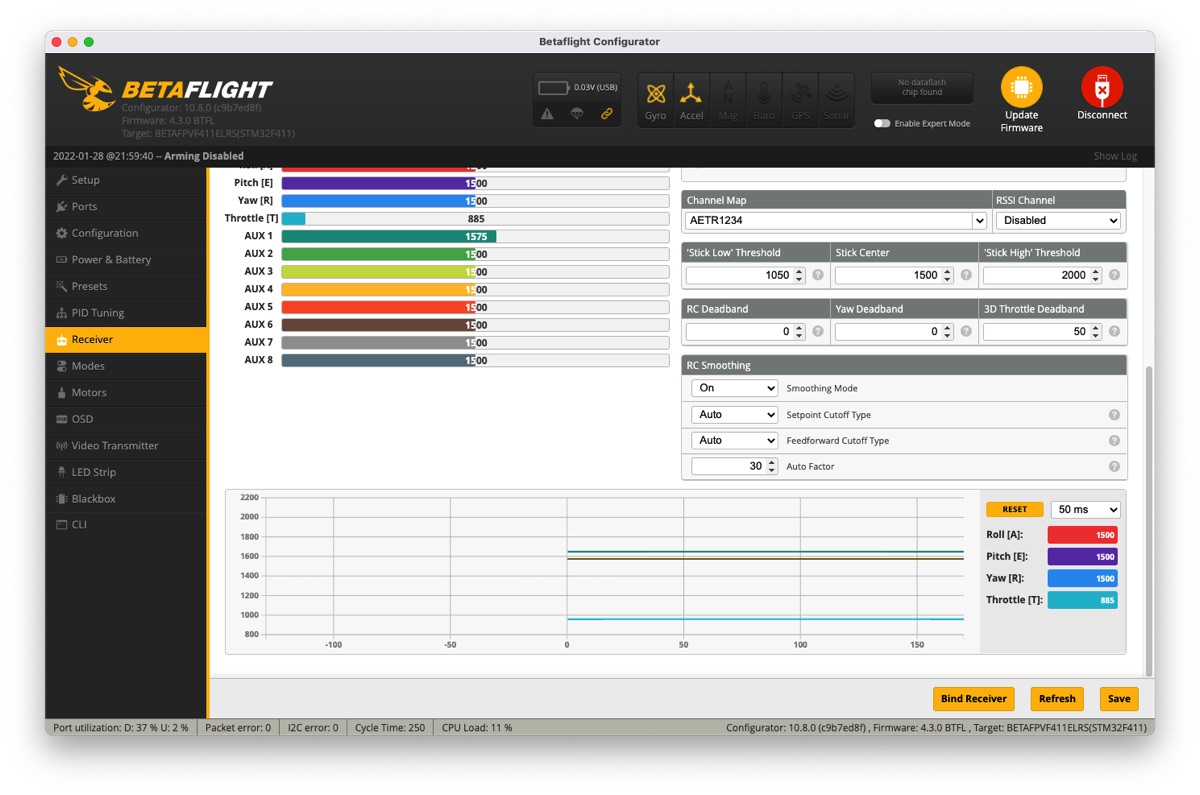Click the orange link status icon

tap(606, 114)
